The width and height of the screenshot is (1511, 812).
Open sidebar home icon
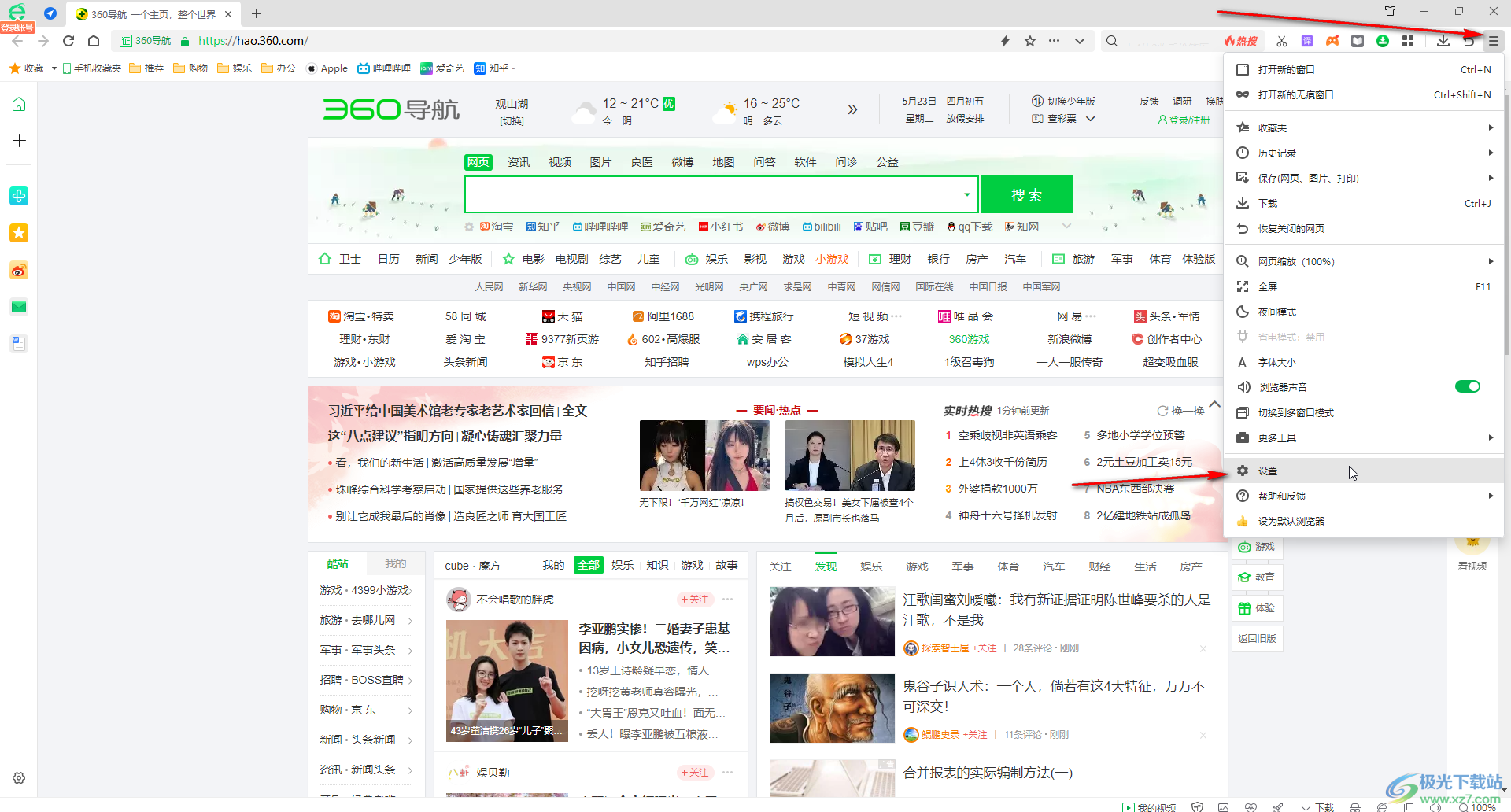pyautogui.click(x=19, y=105)
